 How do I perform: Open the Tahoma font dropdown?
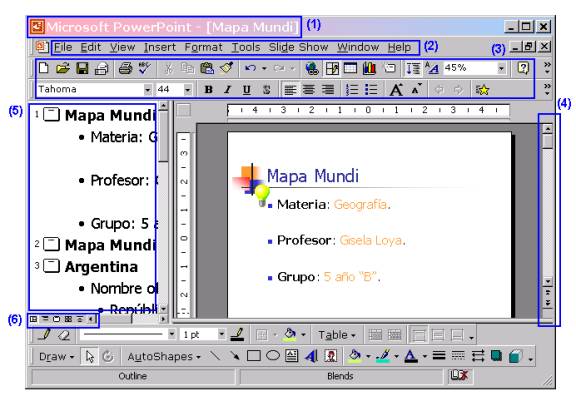click(147, 89)
